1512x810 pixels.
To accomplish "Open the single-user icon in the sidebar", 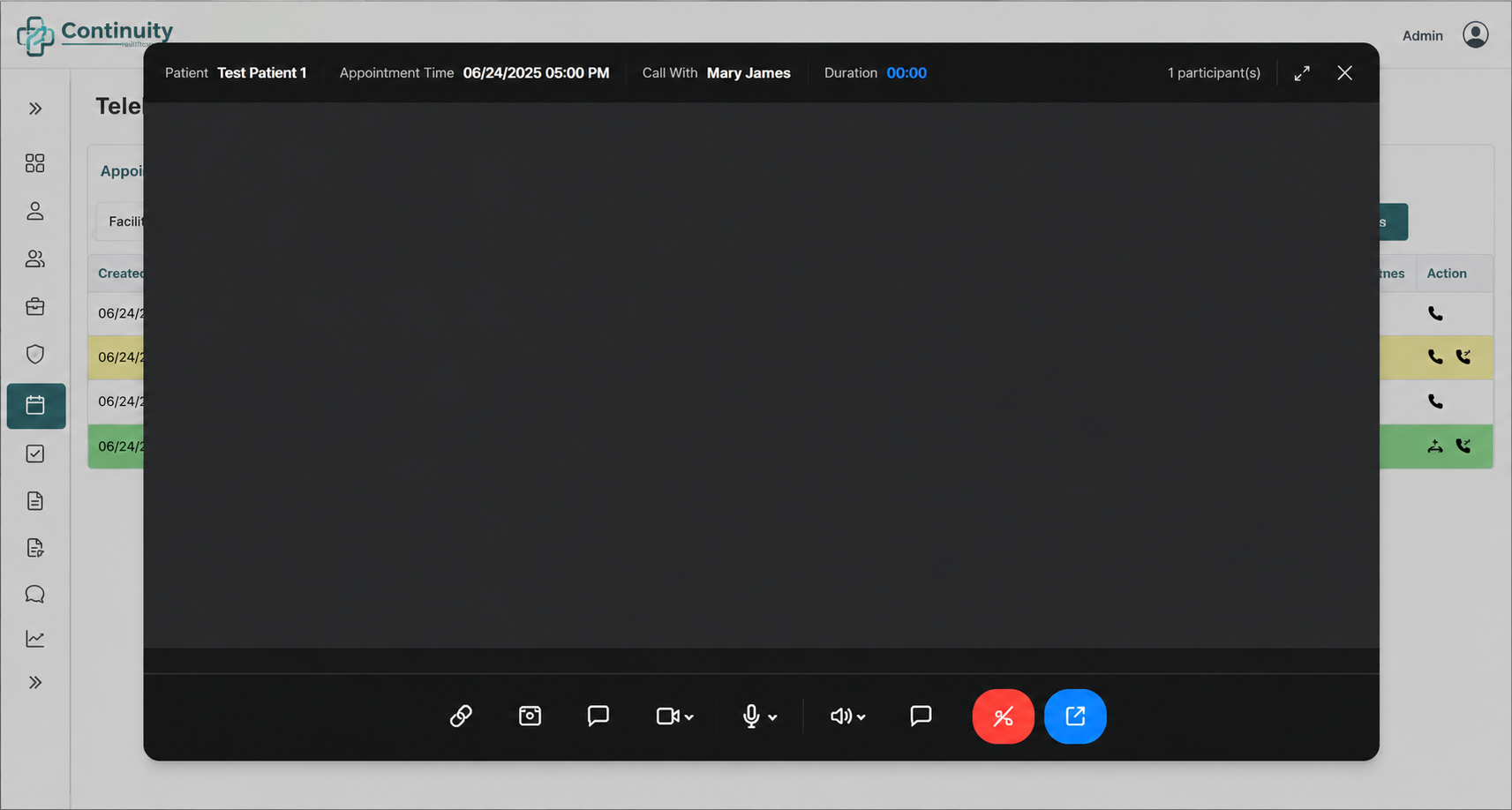I will click(x=35, y=211).
